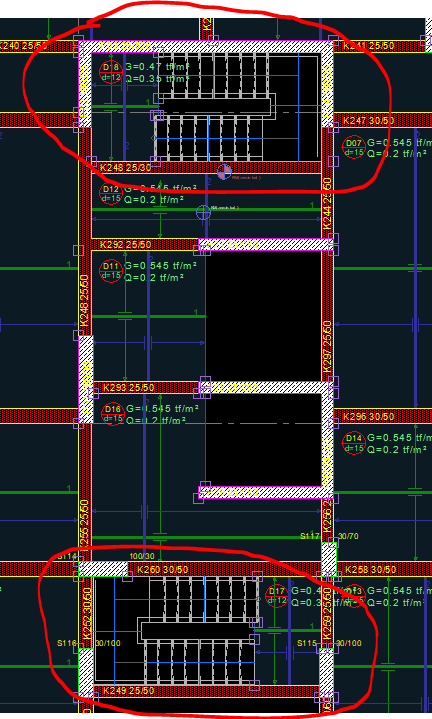The width and height of the screenshot is (432, 719).
Task: Click beam label K292 25/50
Action: click(126, 244)
